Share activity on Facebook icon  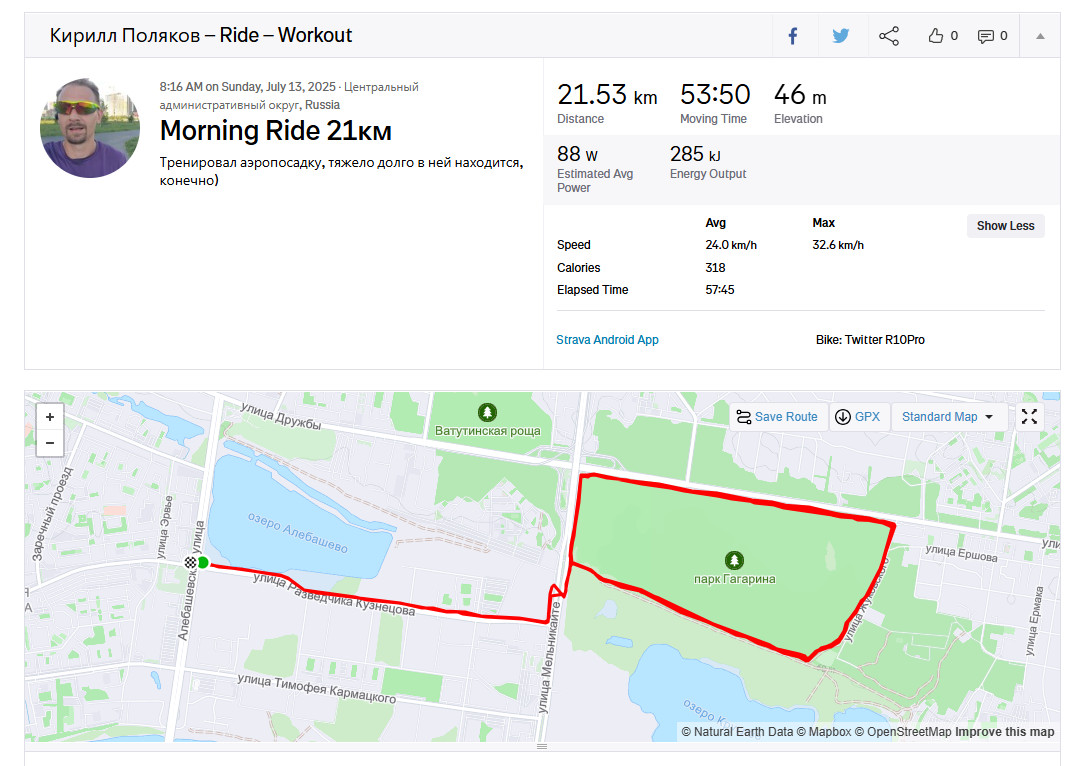[793, 36]
